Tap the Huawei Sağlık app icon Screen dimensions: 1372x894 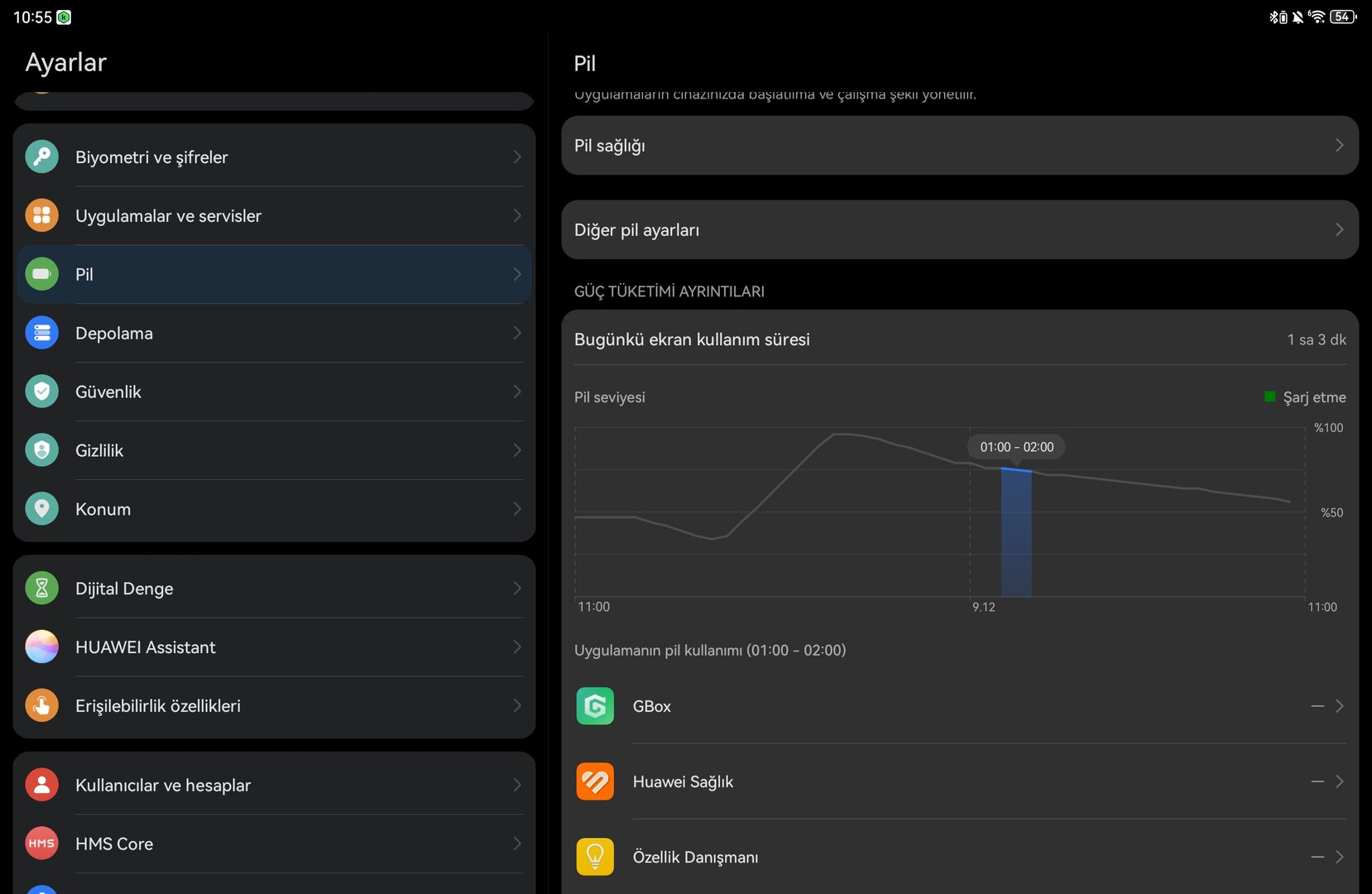(595, 781)
